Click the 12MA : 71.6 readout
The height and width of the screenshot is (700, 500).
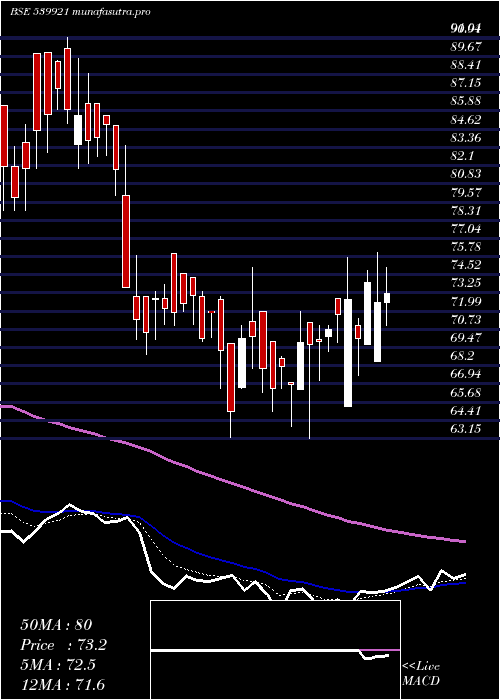[63, 685]
